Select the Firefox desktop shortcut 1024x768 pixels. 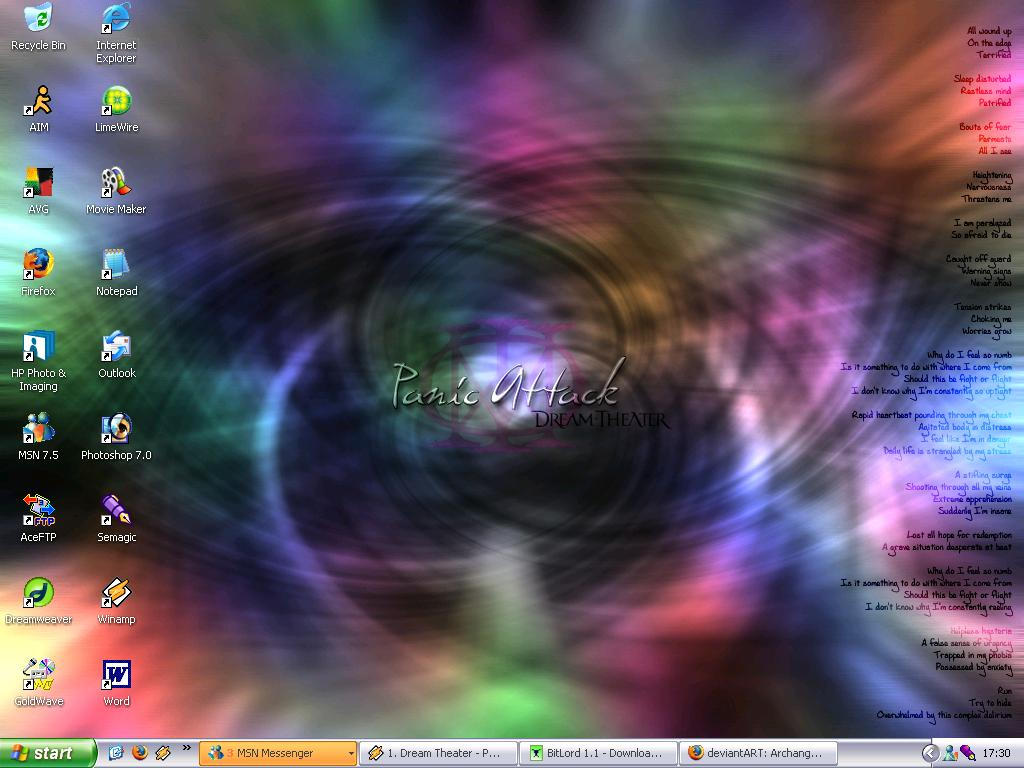tap(39, 273)
